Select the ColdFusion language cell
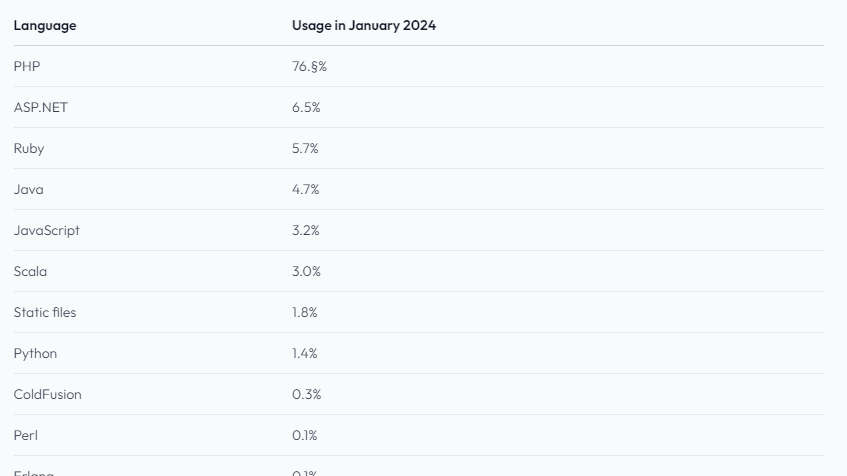 (48, 395)
